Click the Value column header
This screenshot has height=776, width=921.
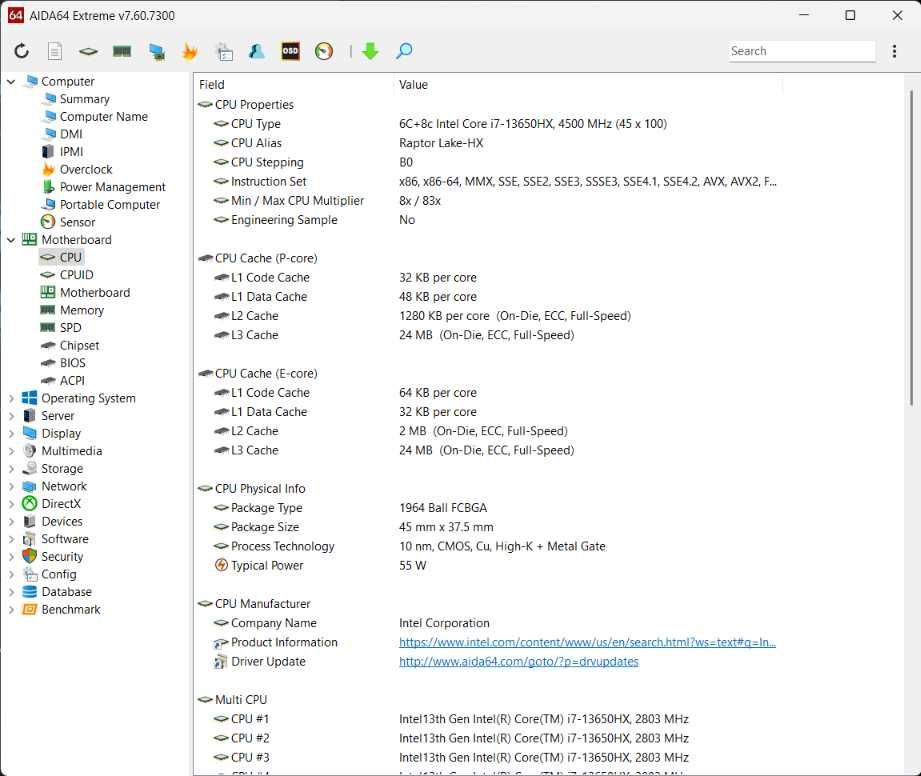588,85
